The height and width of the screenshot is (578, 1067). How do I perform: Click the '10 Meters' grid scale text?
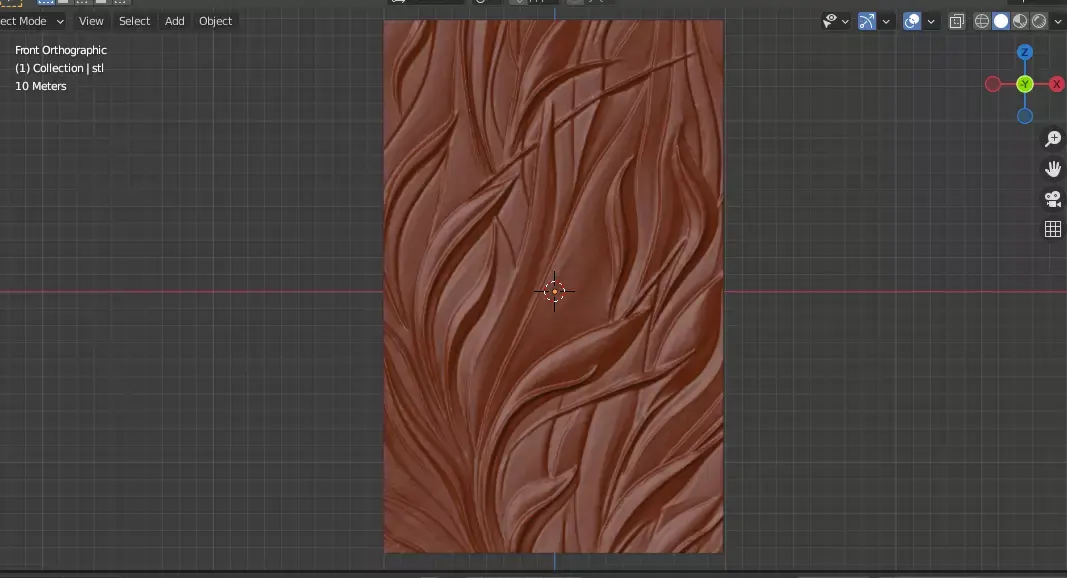pos(41,86)
